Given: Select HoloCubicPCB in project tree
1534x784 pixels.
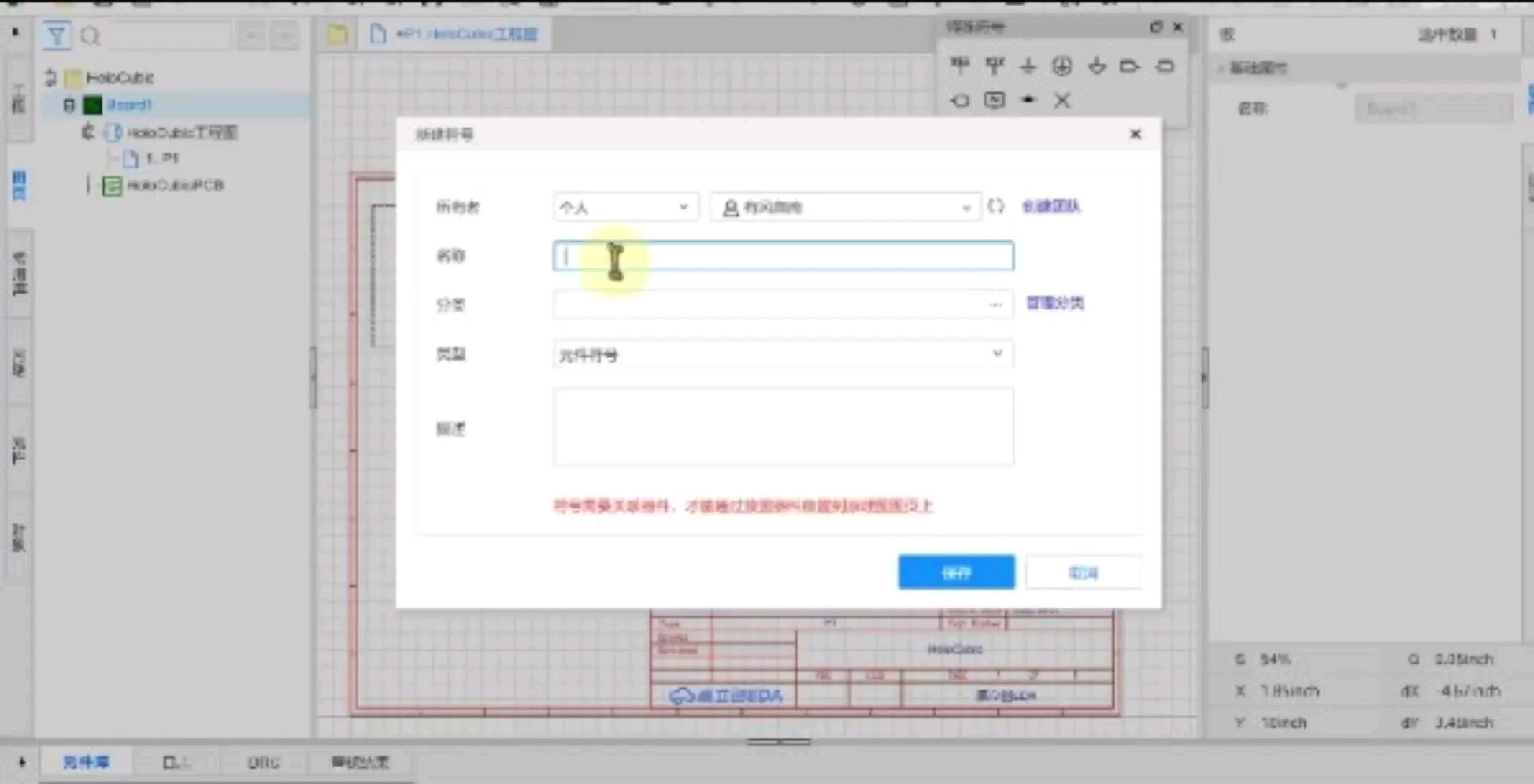Looking at the screenshot, I should pyautogui.click(x=175, y=186).
